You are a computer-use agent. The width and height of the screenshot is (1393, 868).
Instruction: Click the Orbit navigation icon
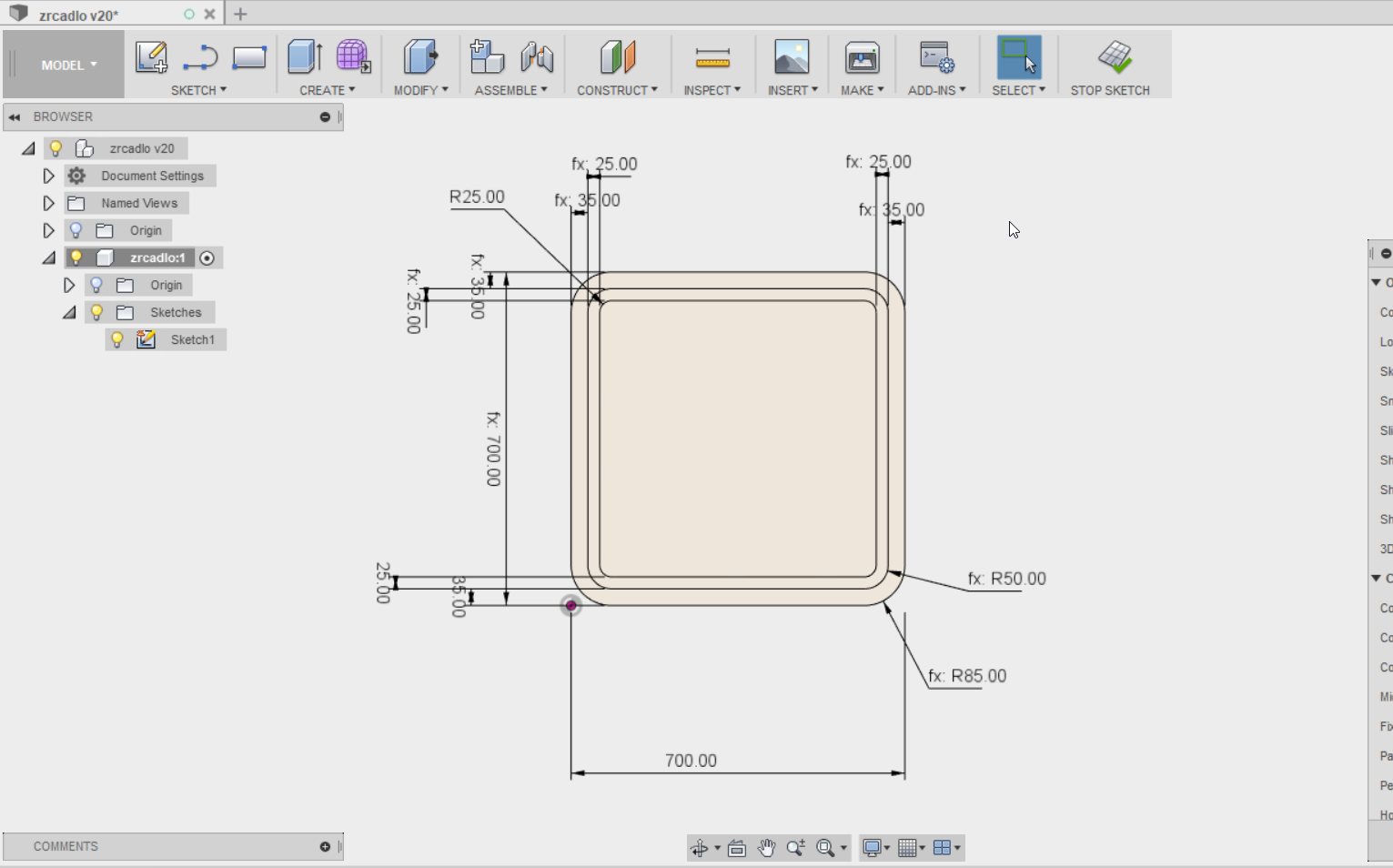(x=699, y=848)
